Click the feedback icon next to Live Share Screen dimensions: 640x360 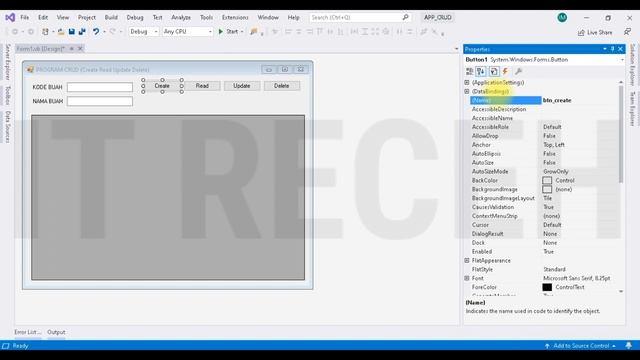627,32
